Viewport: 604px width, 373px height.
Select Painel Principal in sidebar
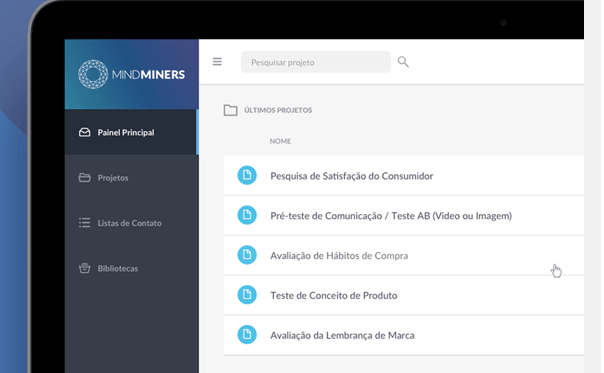[131, 132]
